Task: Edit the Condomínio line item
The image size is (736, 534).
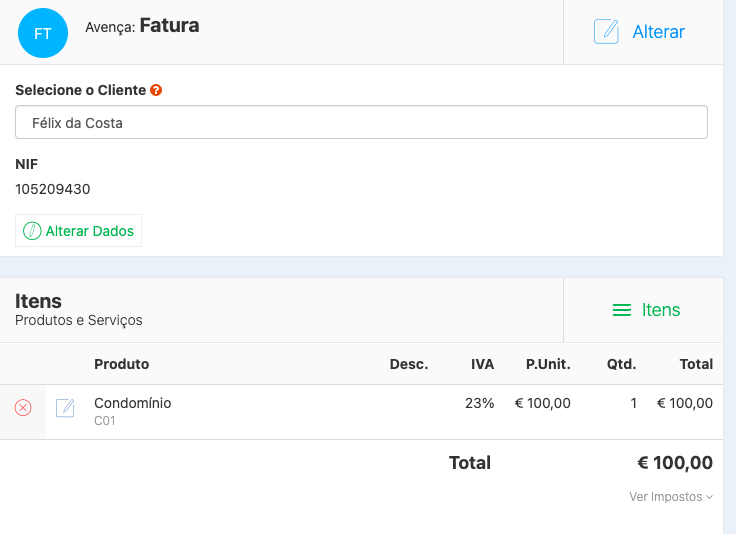Action: click(x=65, y=408)
